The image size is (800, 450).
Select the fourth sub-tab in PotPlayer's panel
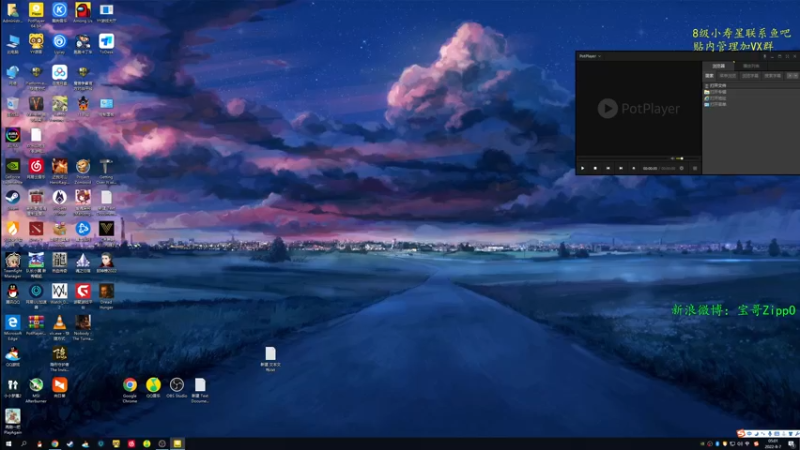772,76
